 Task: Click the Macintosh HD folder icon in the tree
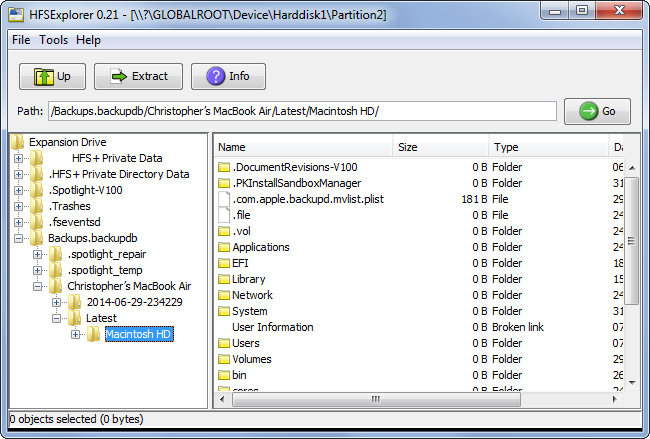pos(94,334)
